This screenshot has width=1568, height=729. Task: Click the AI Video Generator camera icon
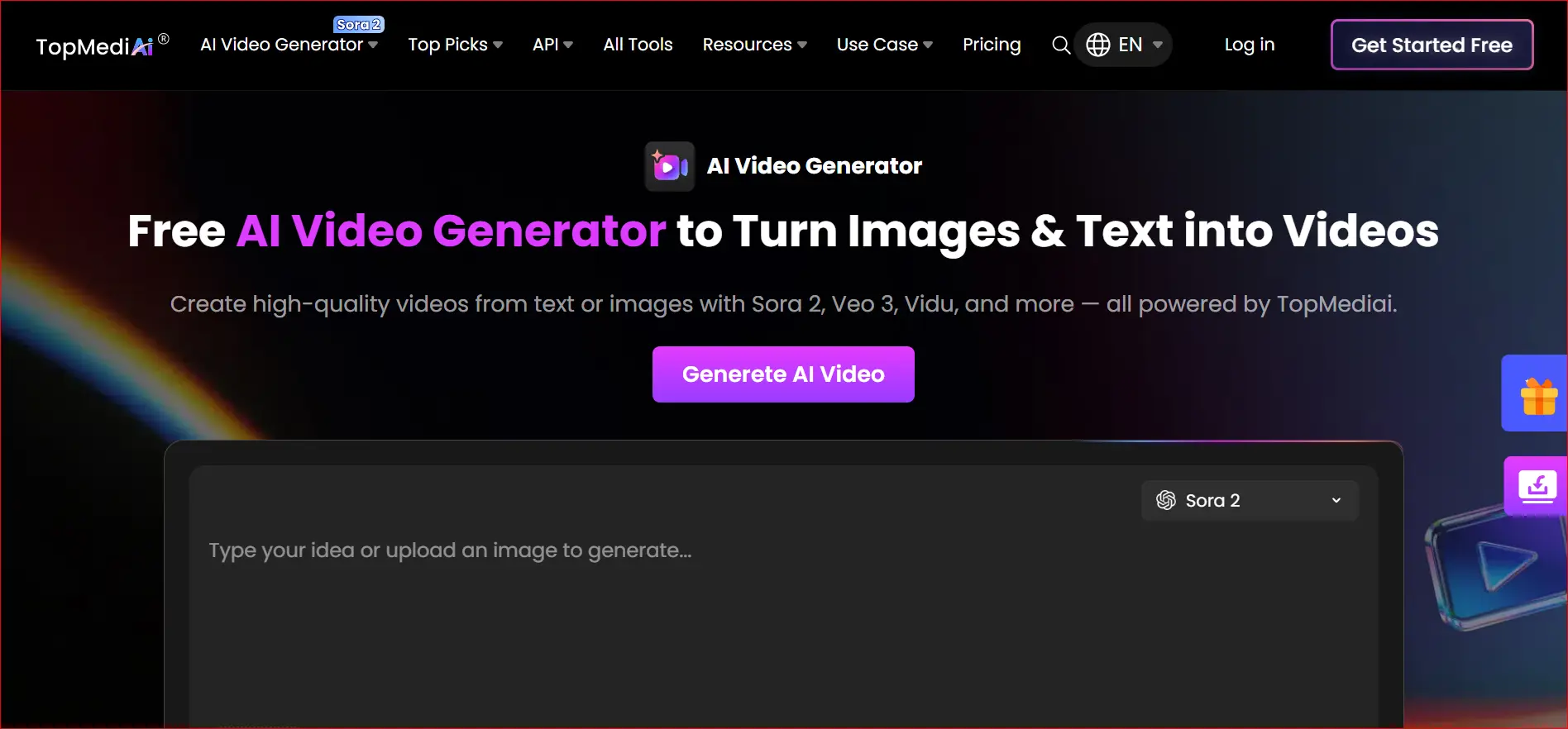[x=670, y=166]
